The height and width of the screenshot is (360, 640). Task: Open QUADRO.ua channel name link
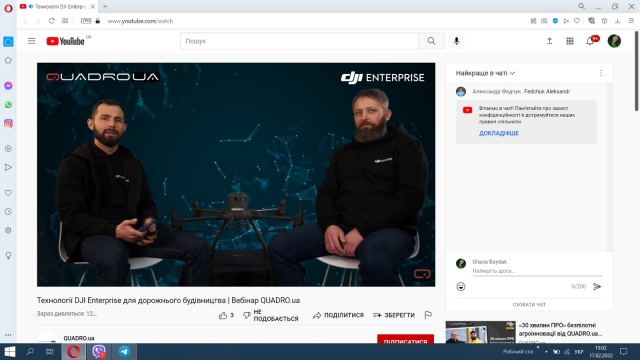click(79, 338)
